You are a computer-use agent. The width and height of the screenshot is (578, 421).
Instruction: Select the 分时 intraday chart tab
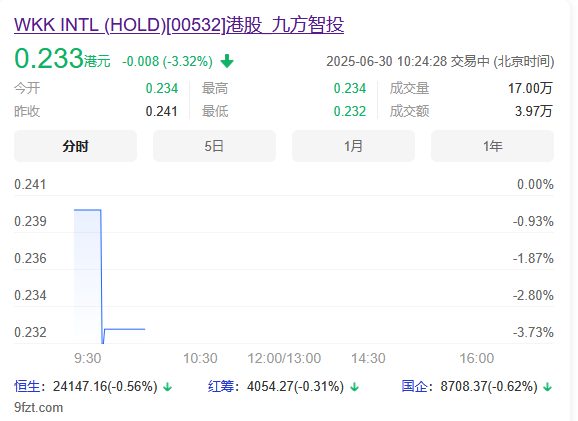pyautogui.click(x=75, y=146)
